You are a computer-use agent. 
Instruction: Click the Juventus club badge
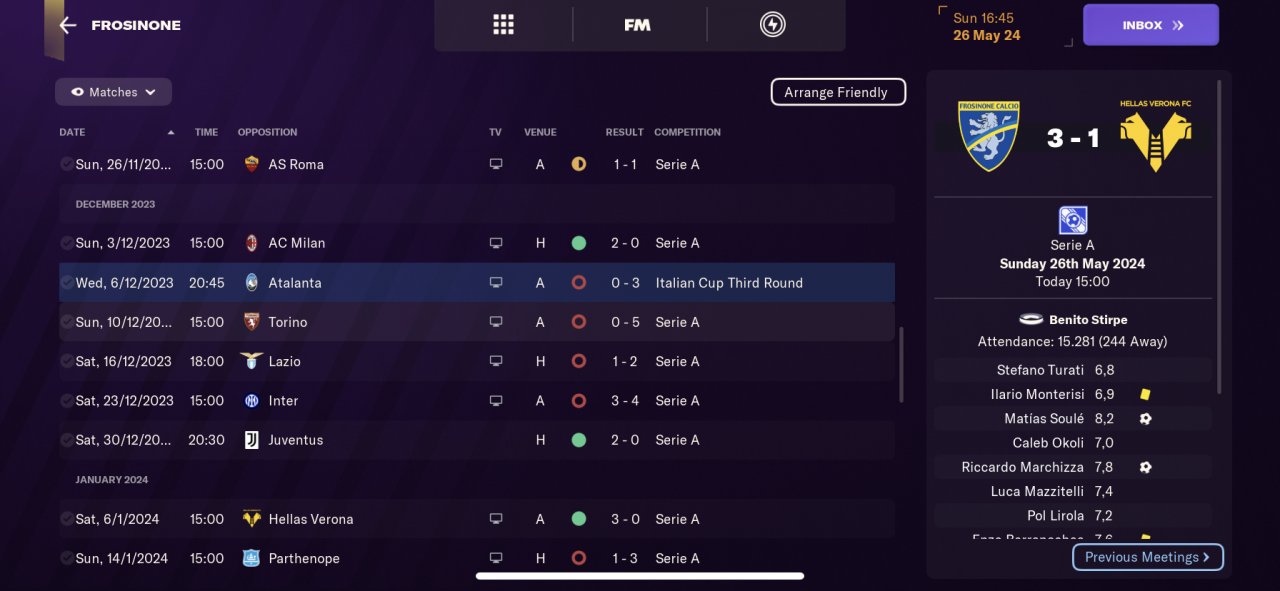pyautogui.click(x=251, y=440)
